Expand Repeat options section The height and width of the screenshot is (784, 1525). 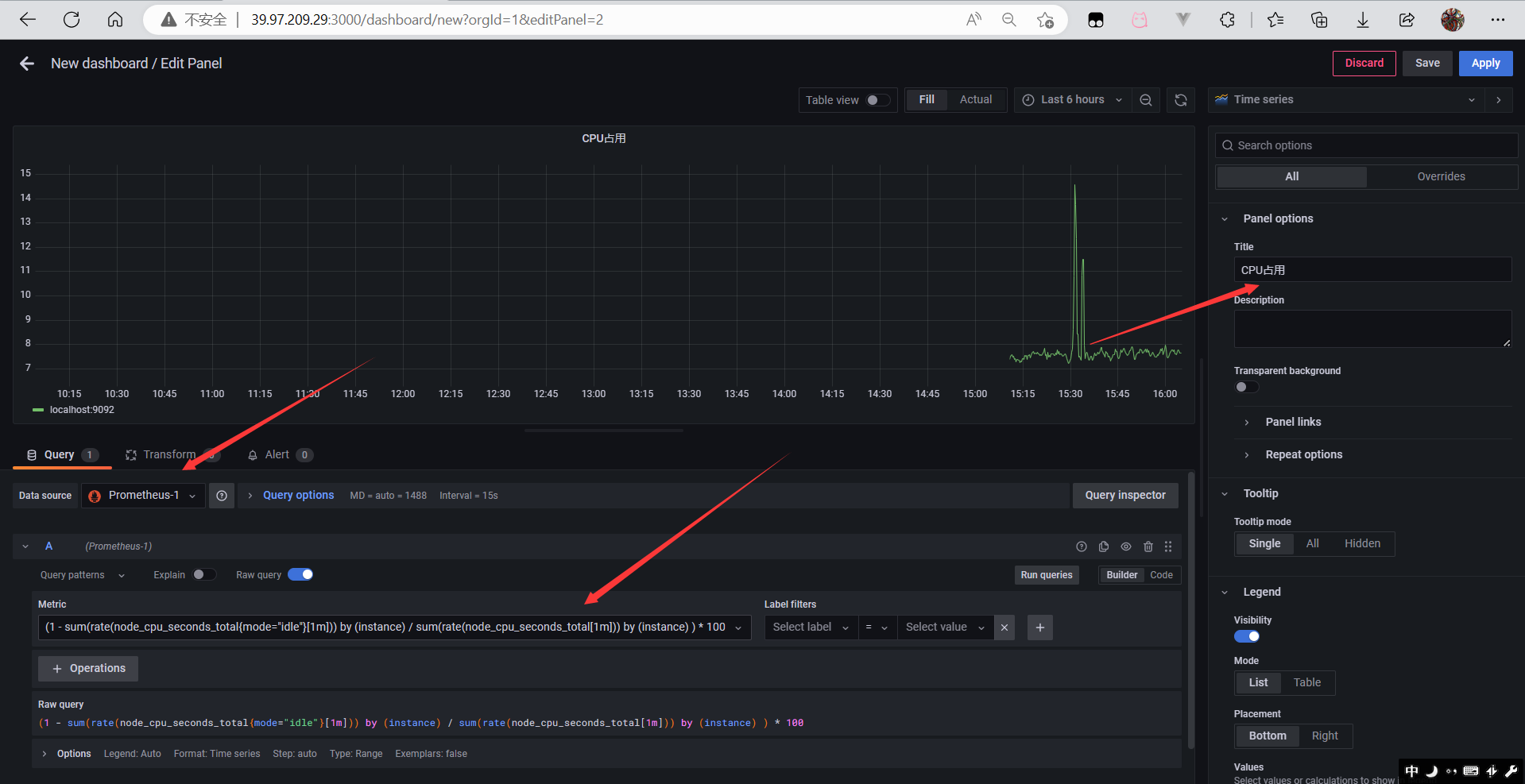[x=1303, y=455]
